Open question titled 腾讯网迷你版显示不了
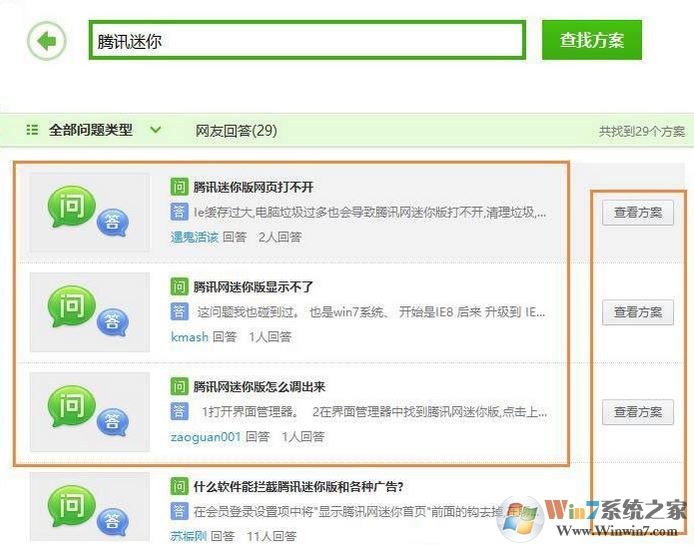 pos(253,287)
